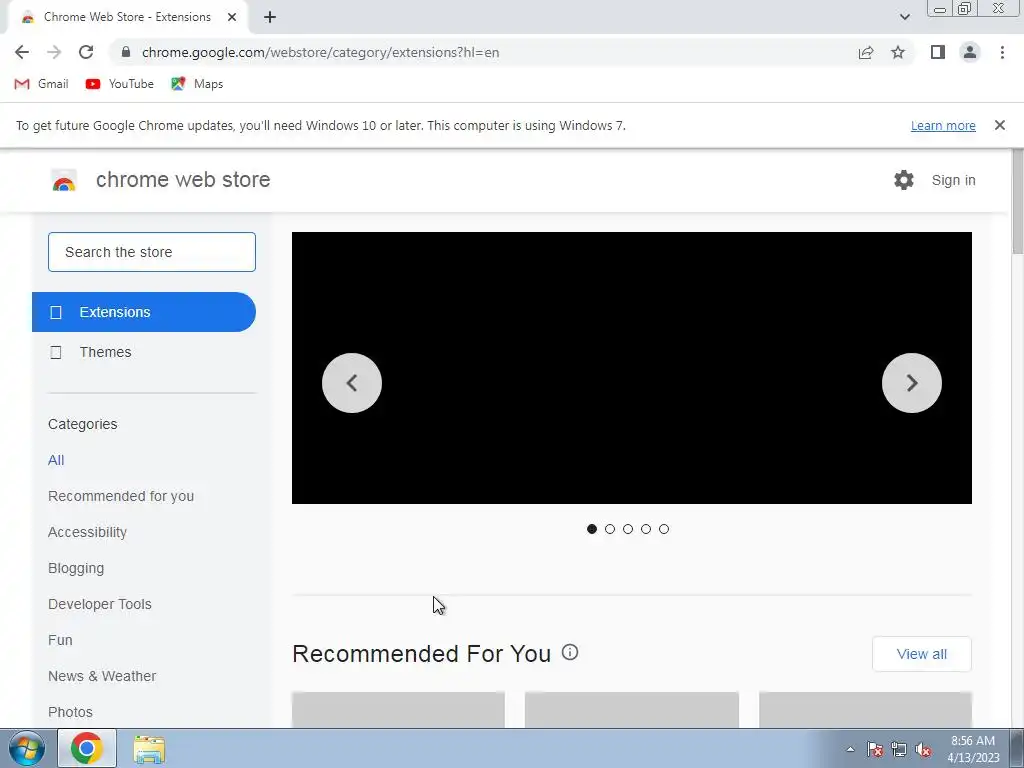Image resolution: width=1024 pixels, height=768 pixels.
Task: Browse the Photos category
Action: (x=71, y=712)
